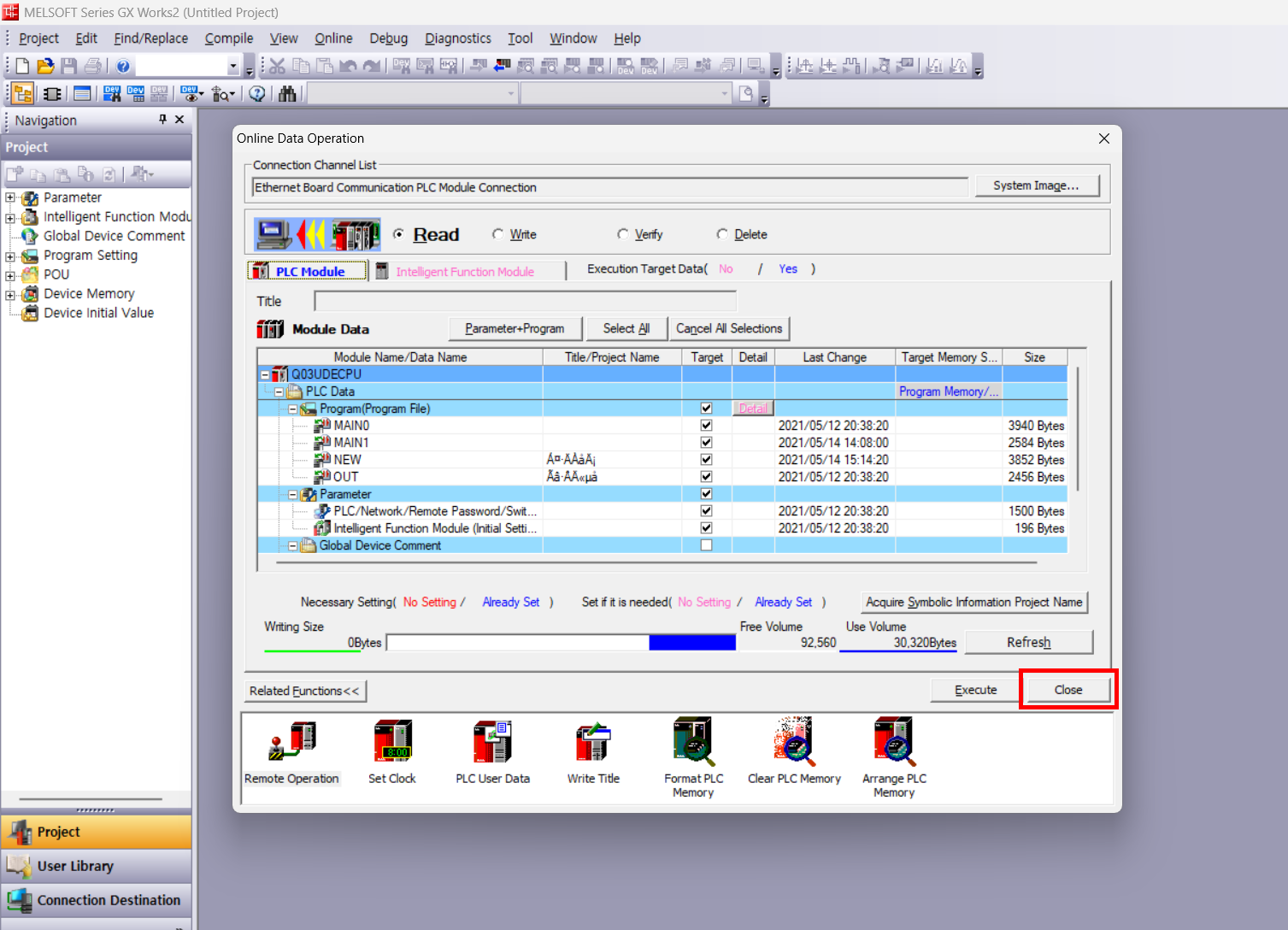The height and width of the screenshot is (930, 1288).
Task: Click the Title input field
Action: [x=525, y=301]
